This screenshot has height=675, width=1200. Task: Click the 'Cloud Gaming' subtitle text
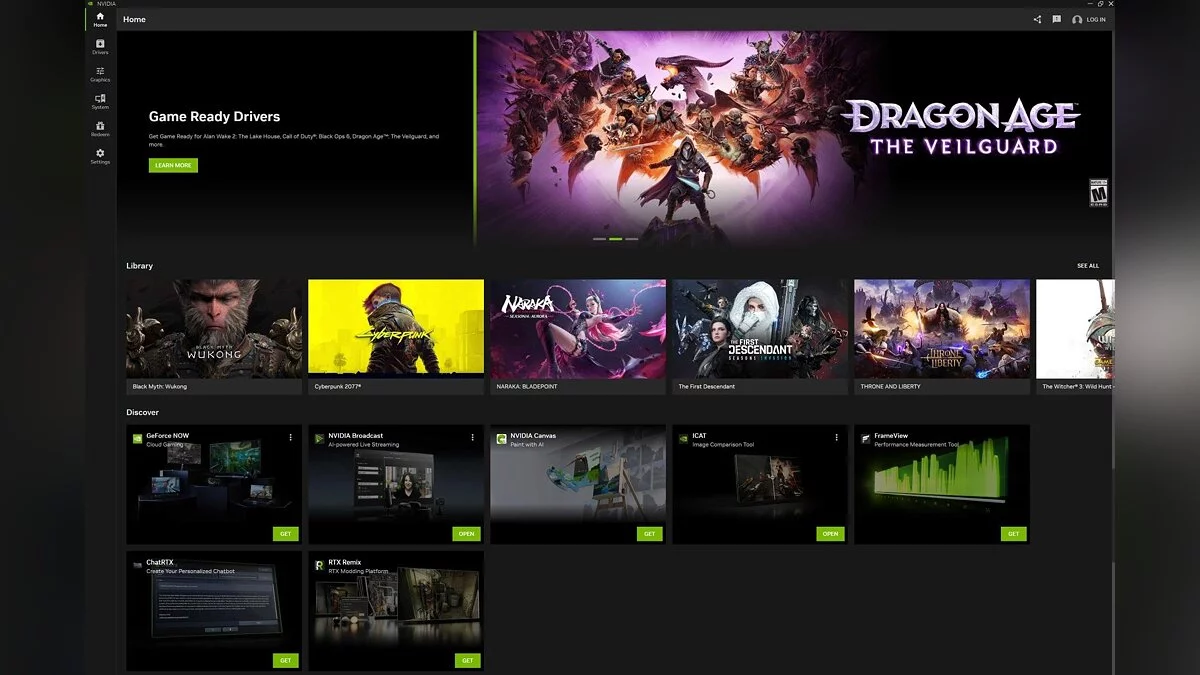(163, 445)
